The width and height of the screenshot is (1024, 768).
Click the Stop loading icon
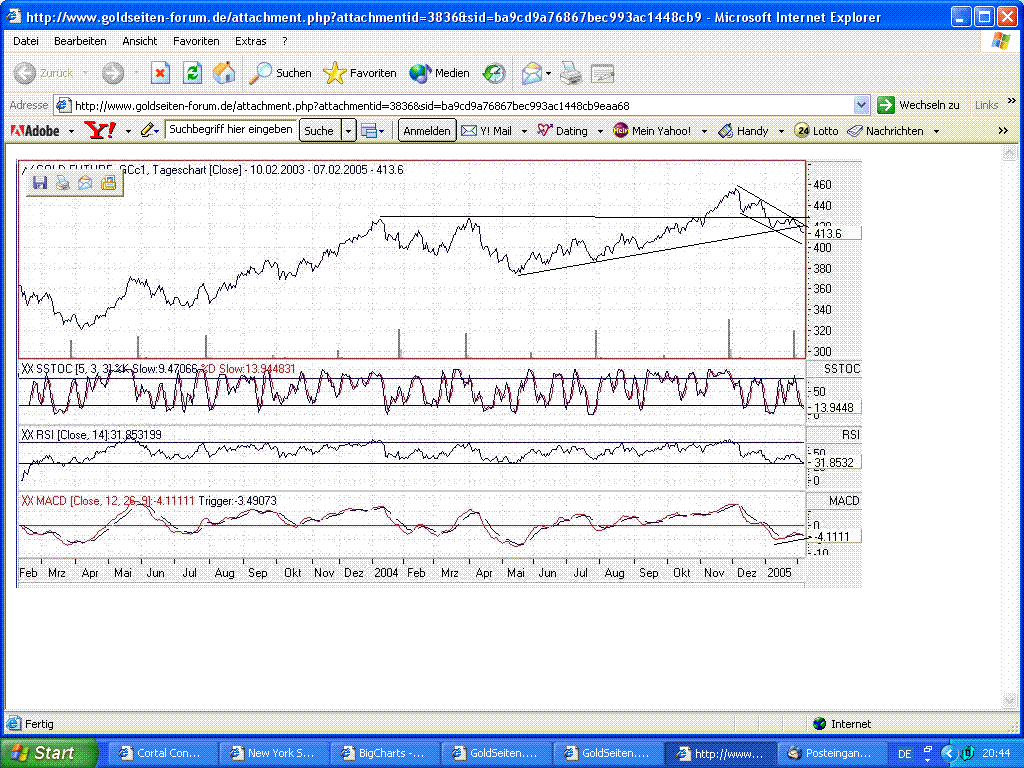[x=160, y=73]
